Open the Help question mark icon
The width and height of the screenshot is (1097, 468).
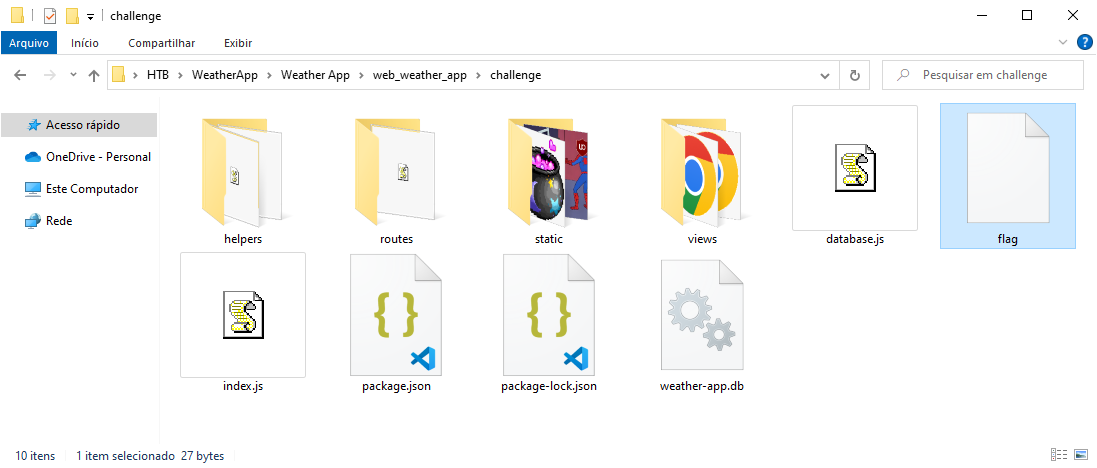pyautogui.click(x=1084, y=43)
